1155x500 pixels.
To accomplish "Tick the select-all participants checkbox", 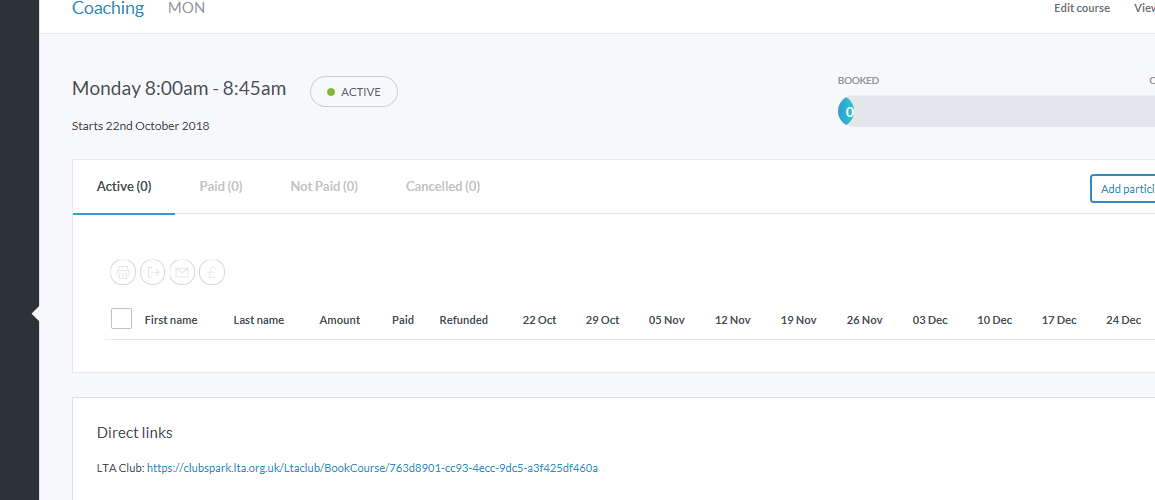I will pyautogui.click(x=121, y=319).
